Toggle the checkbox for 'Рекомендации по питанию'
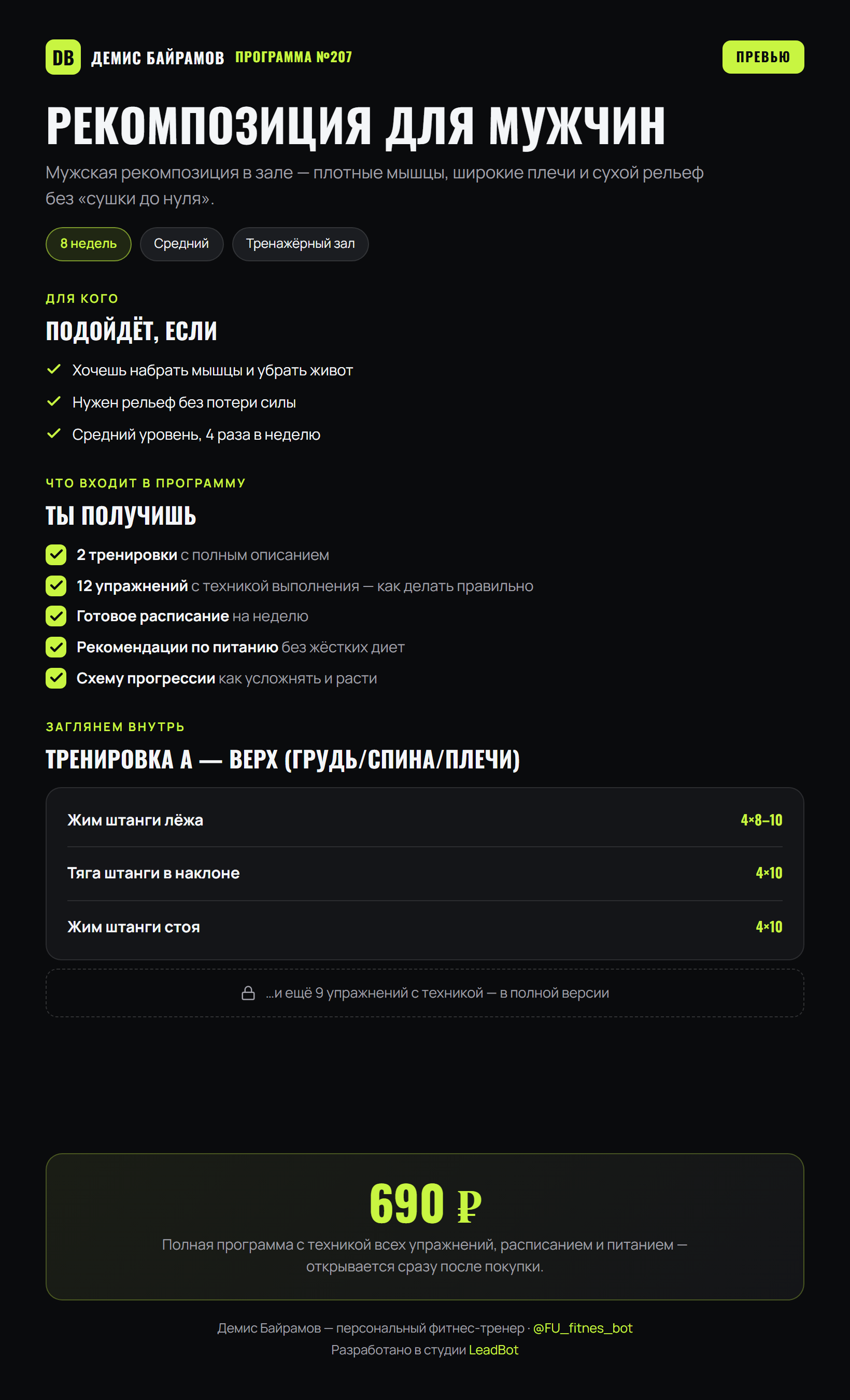 (55, 647)
